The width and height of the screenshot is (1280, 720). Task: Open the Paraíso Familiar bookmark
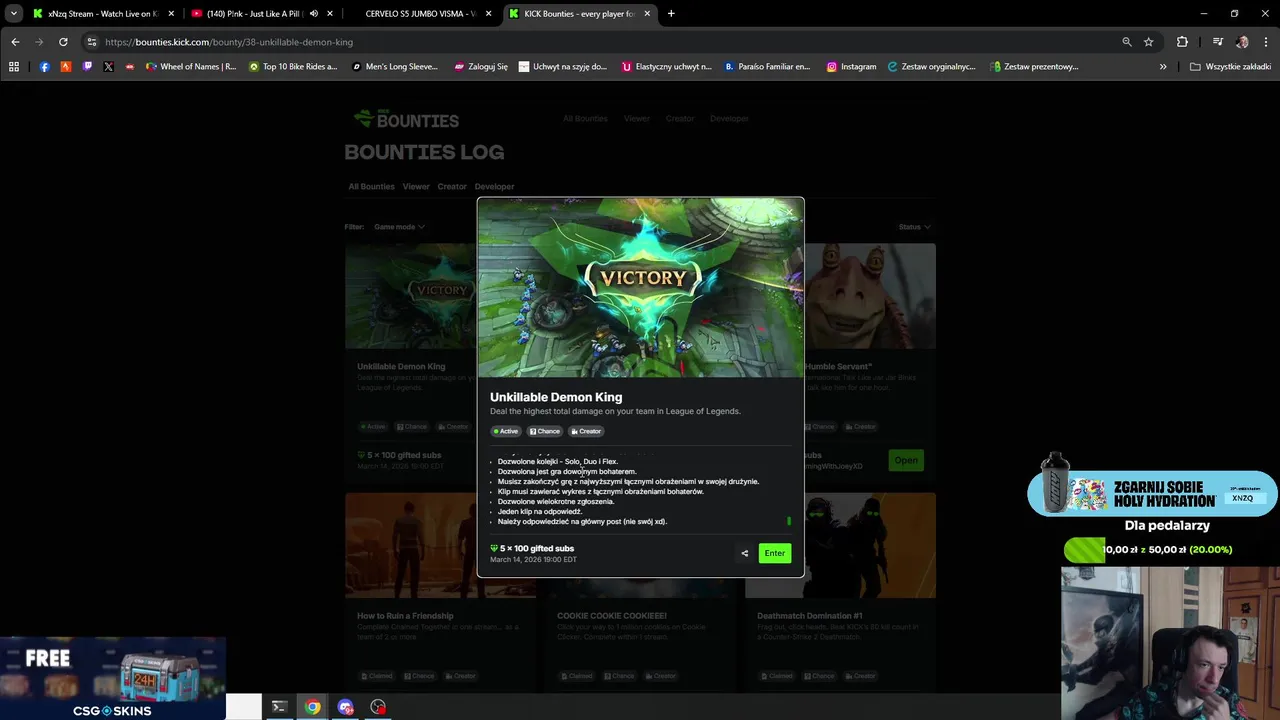click(x=768, y=67)
